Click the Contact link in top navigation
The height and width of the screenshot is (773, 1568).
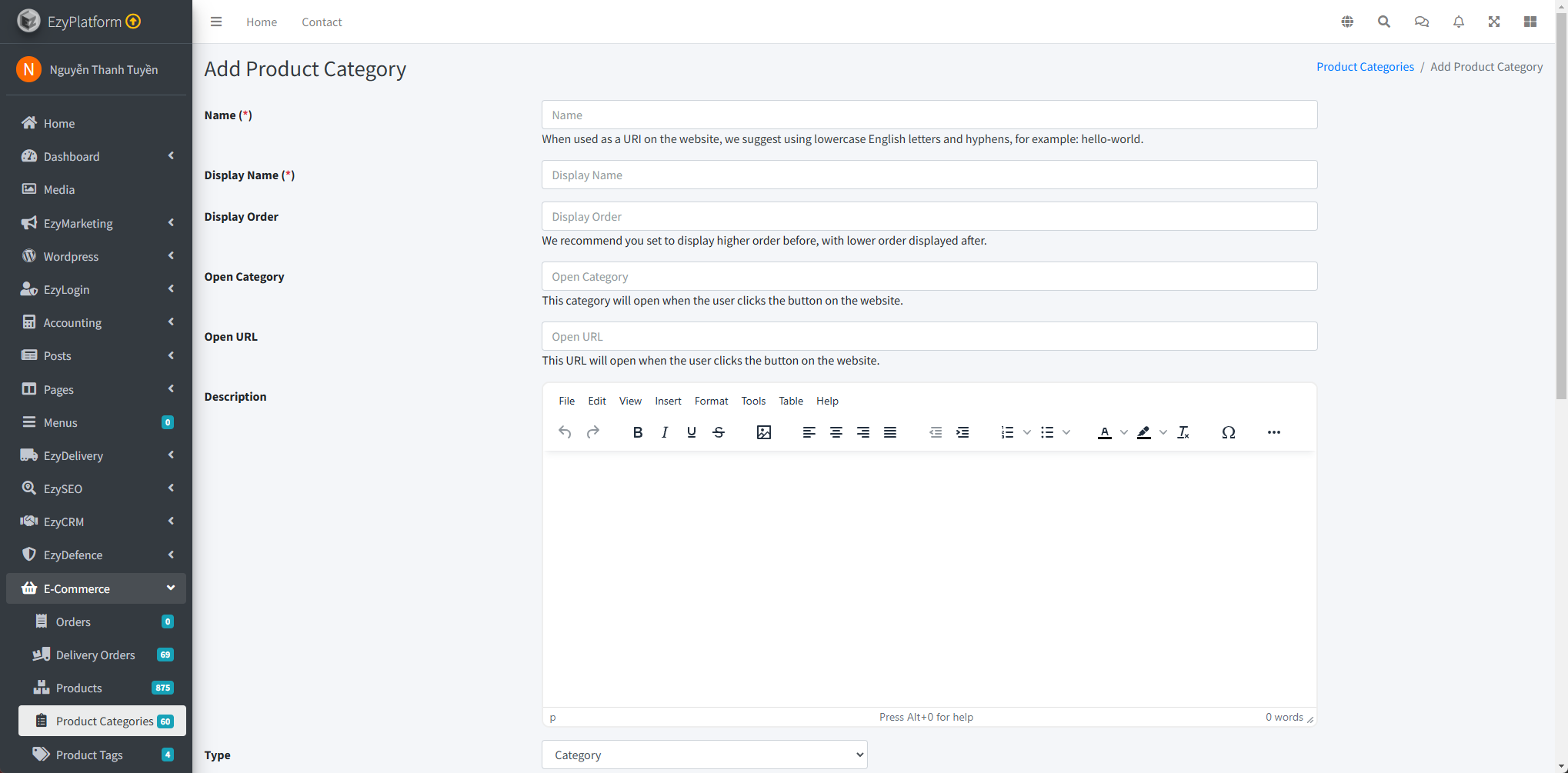pos(322,22)
